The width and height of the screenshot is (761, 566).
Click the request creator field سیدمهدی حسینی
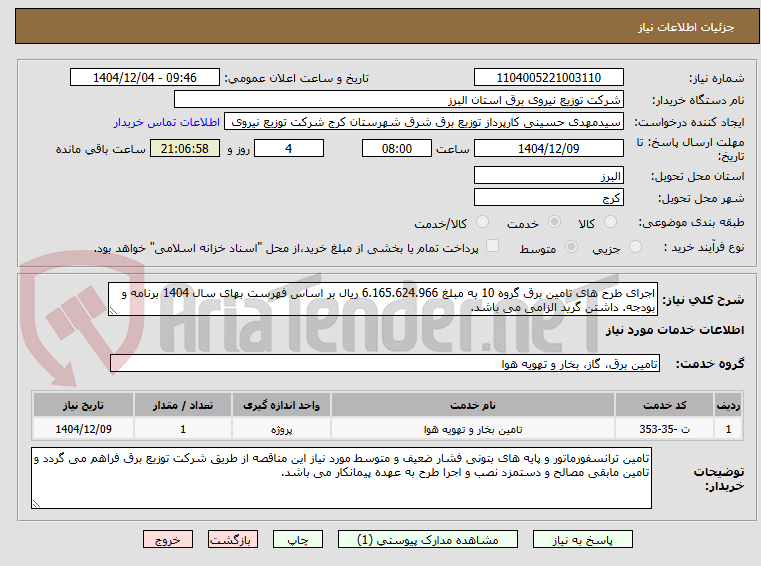click(x=424, y=122)
